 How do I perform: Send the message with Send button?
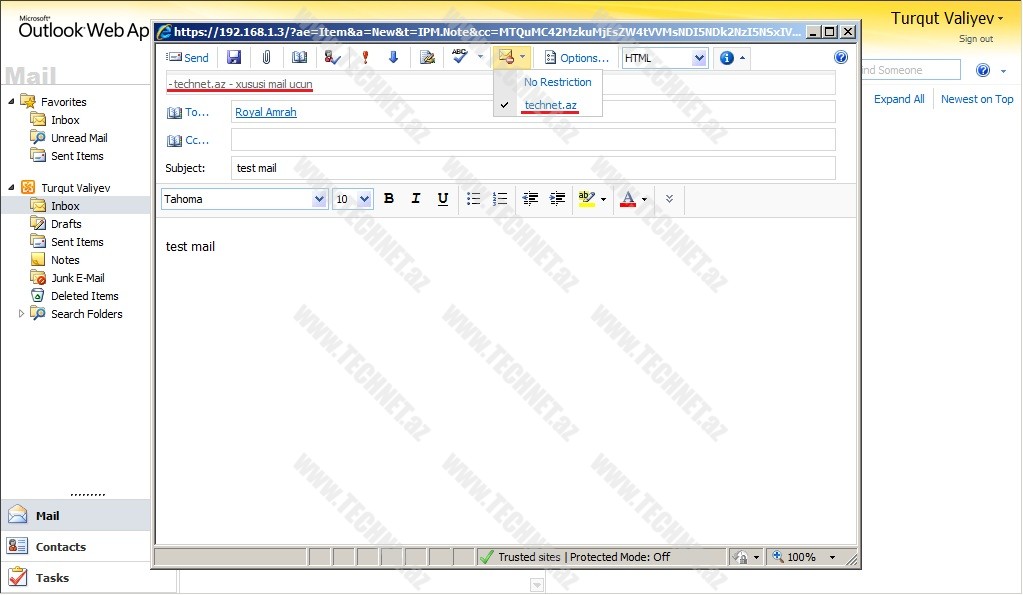188,58
